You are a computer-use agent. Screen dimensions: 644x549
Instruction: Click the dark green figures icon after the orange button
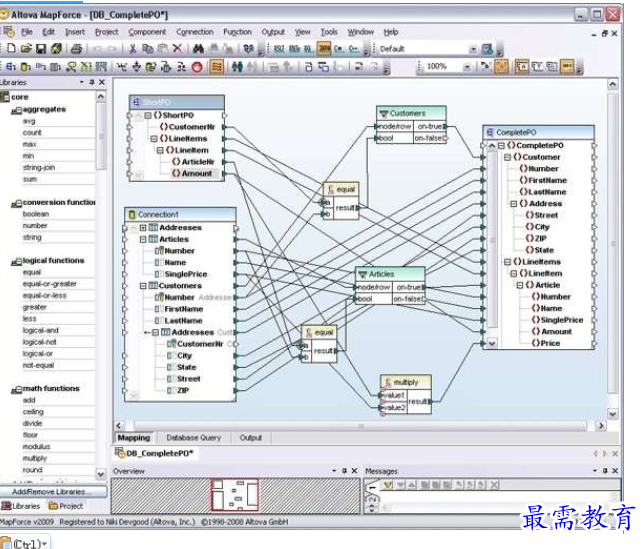[x=237, y=66]
